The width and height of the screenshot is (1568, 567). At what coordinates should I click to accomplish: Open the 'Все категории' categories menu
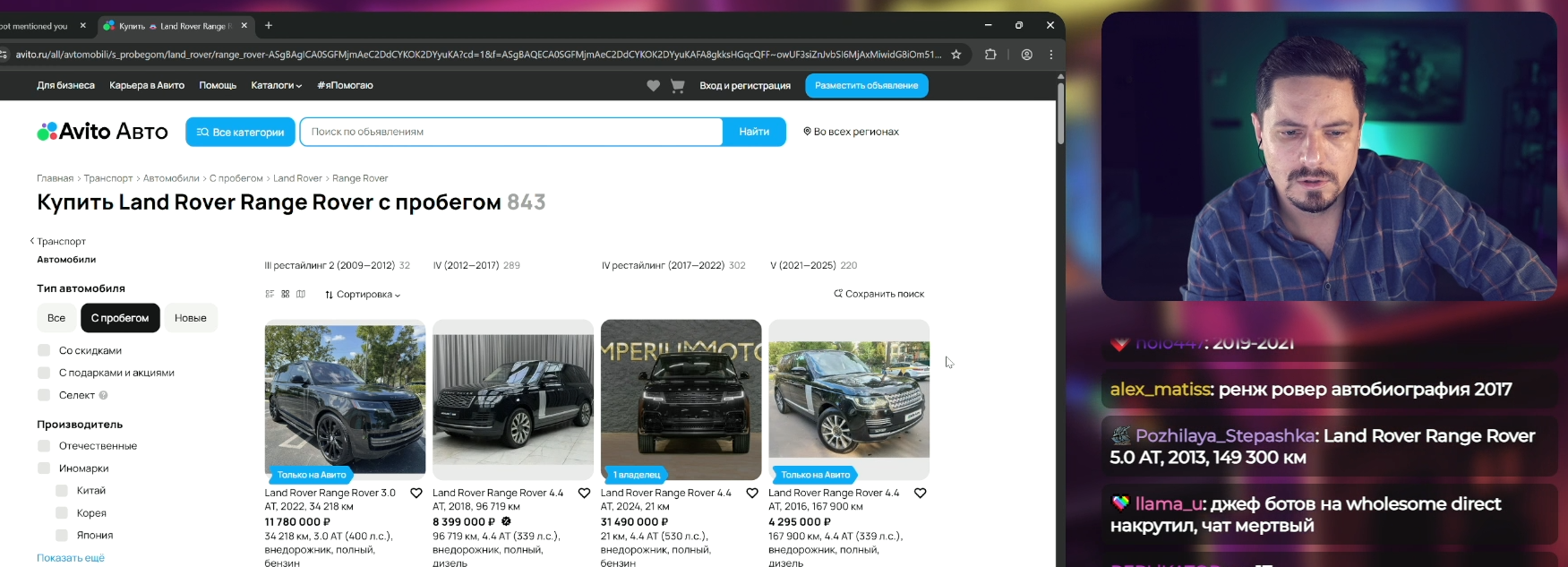click(x=240, y=132)
